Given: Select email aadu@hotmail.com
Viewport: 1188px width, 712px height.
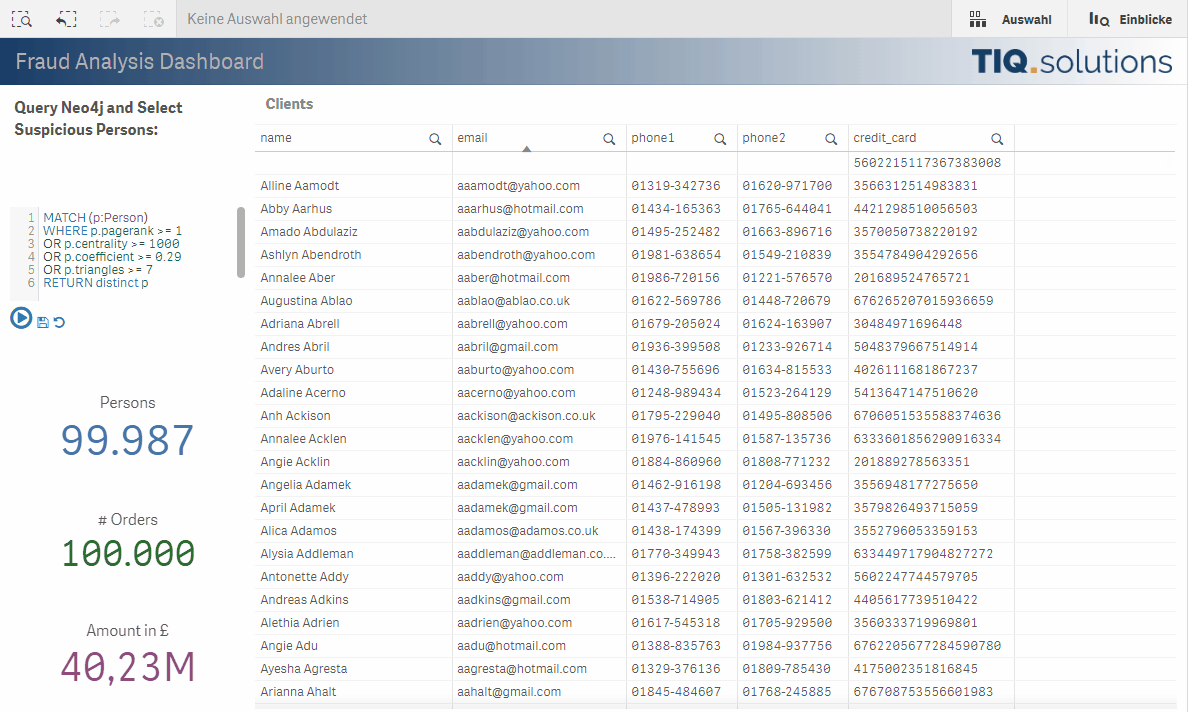Looking at the screenshot, I should pyautogui.click(x=511, y=645).
